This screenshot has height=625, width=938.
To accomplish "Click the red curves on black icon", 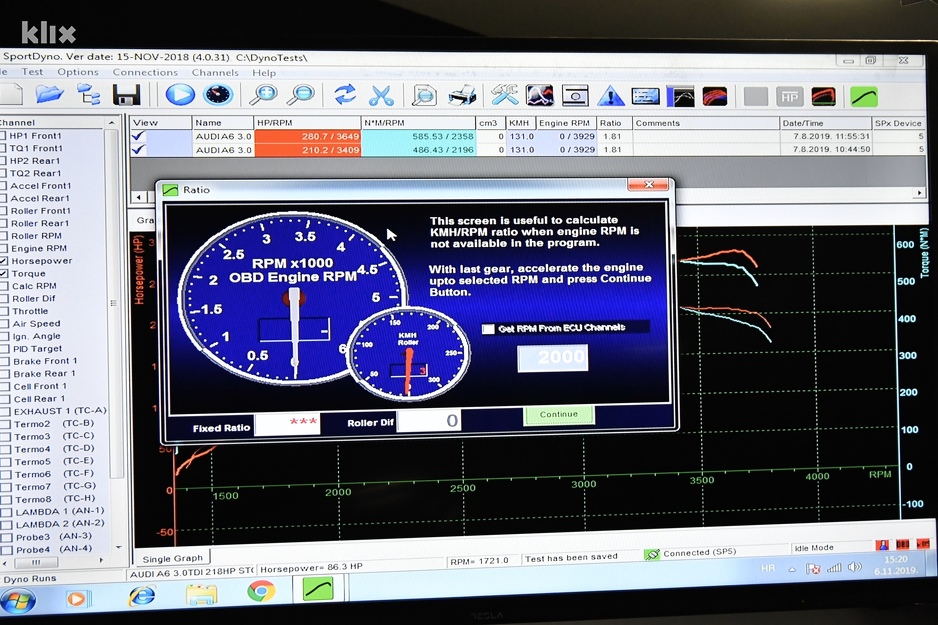I will pyautogui.click(x=714, y=96).
